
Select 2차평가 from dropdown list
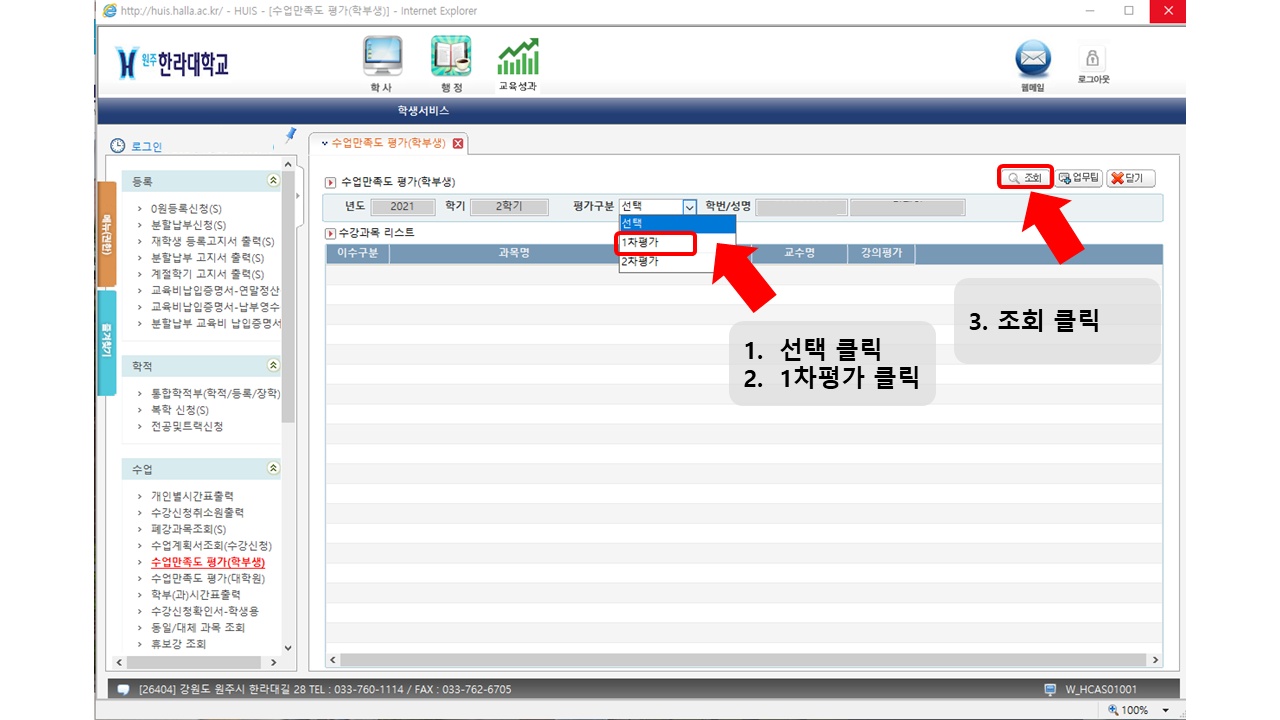click(x=640, y=262)
